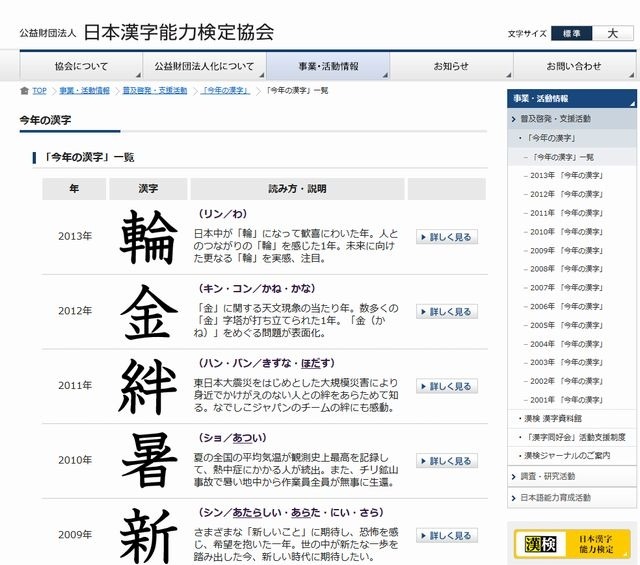Open 2013年「今年の漢字」 sidebar link
This screenshot has width=640, height=565.
tap(567, 176)
